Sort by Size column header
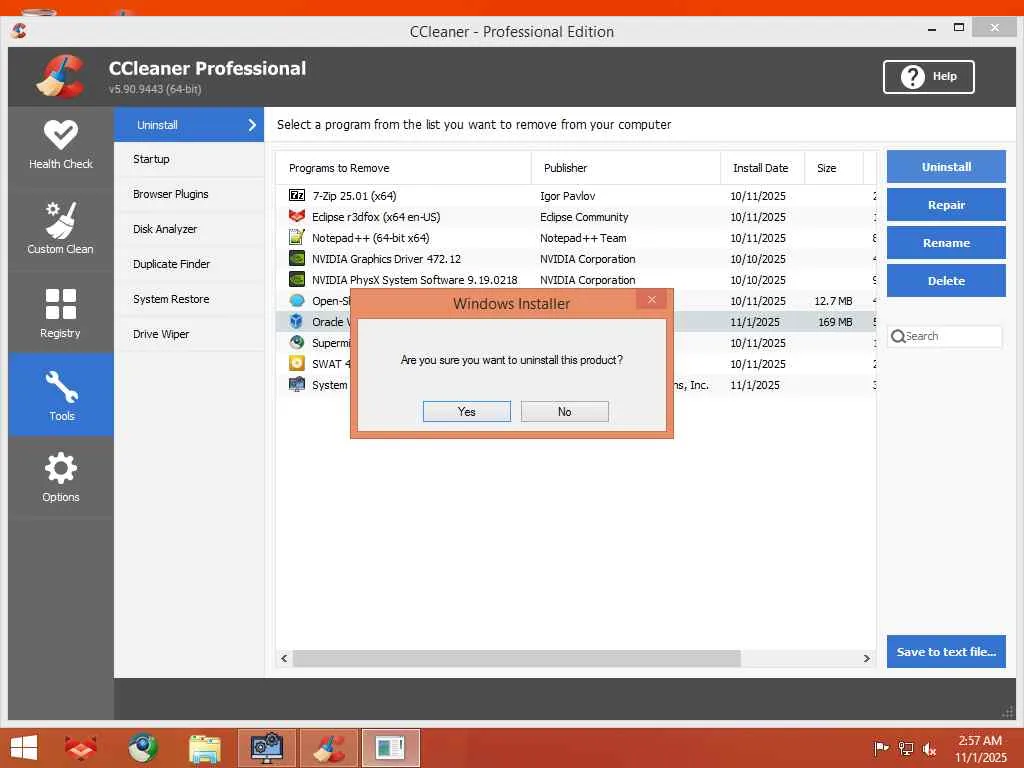 click(x=833, y=168)
